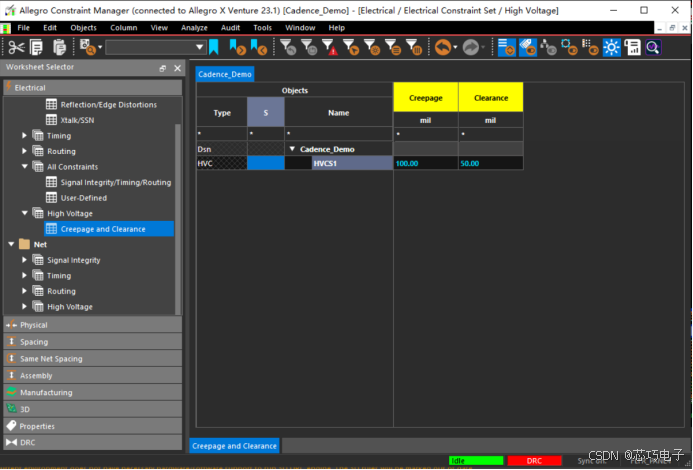The height and width of the screenshot is (470, 693).
Task: Open the Column menu
Action: [x=124, y=28]
